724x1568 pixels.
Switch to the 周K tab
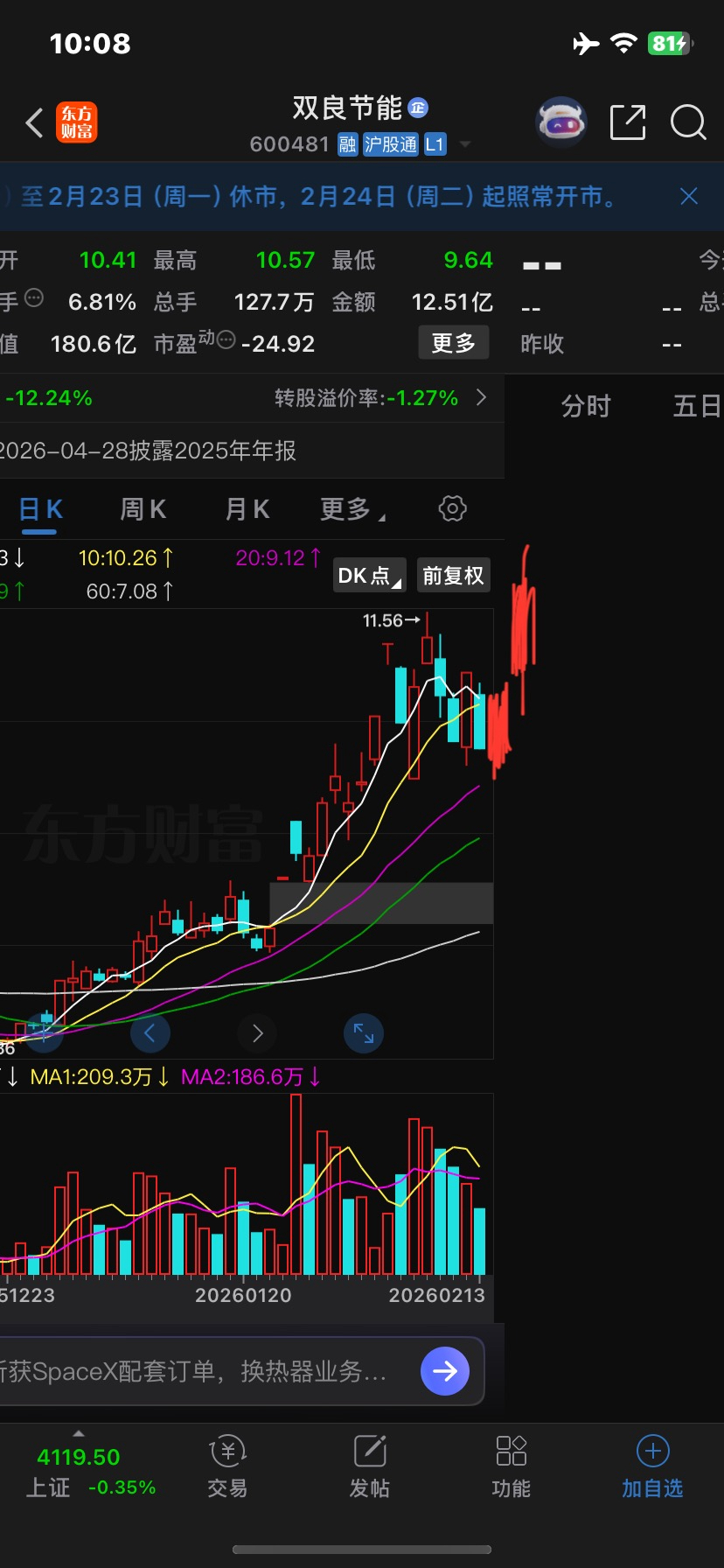coord(143,509)
